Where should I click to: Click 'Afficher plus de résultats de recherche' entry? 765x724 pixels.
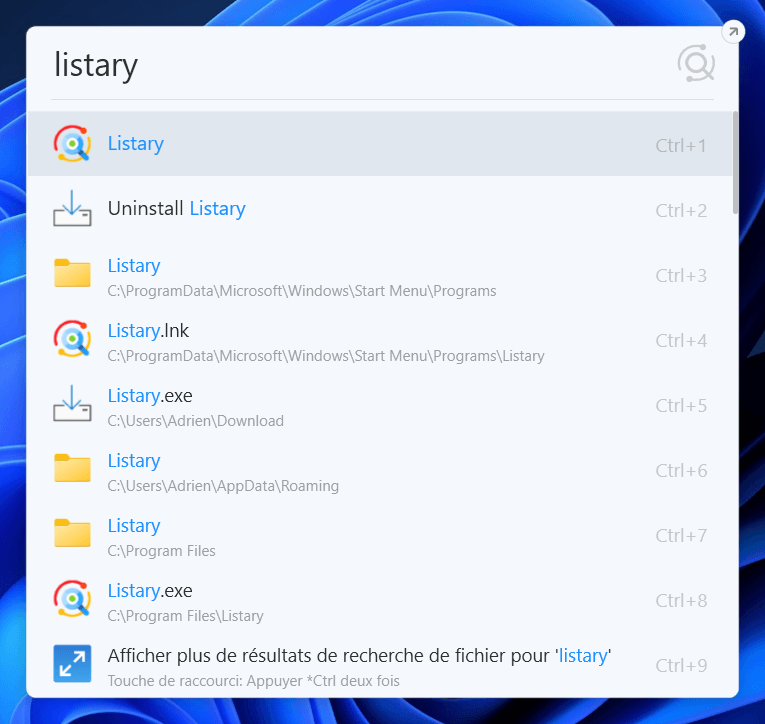380,664
